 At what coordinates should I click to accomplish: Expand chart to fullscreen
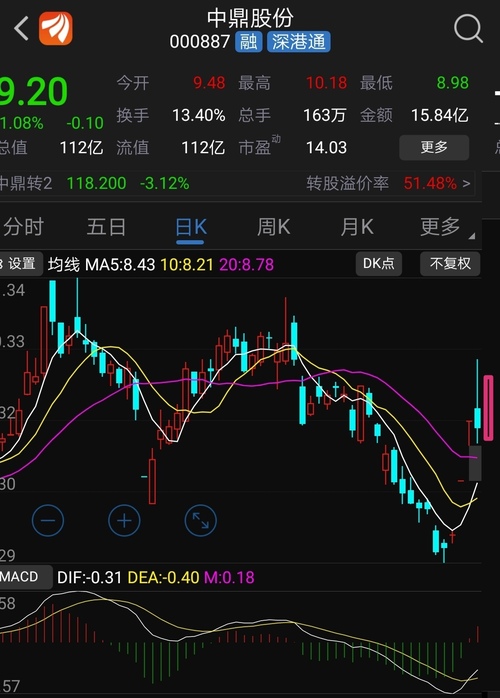click(x=200, y=520)
